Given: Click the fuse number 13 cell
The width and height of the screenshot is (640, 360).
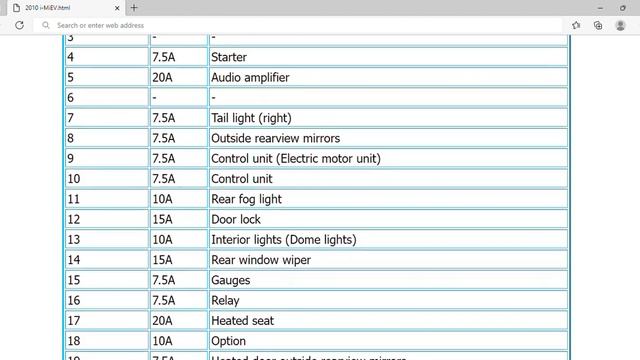Looking at the screenshot, I should (107, 240).
